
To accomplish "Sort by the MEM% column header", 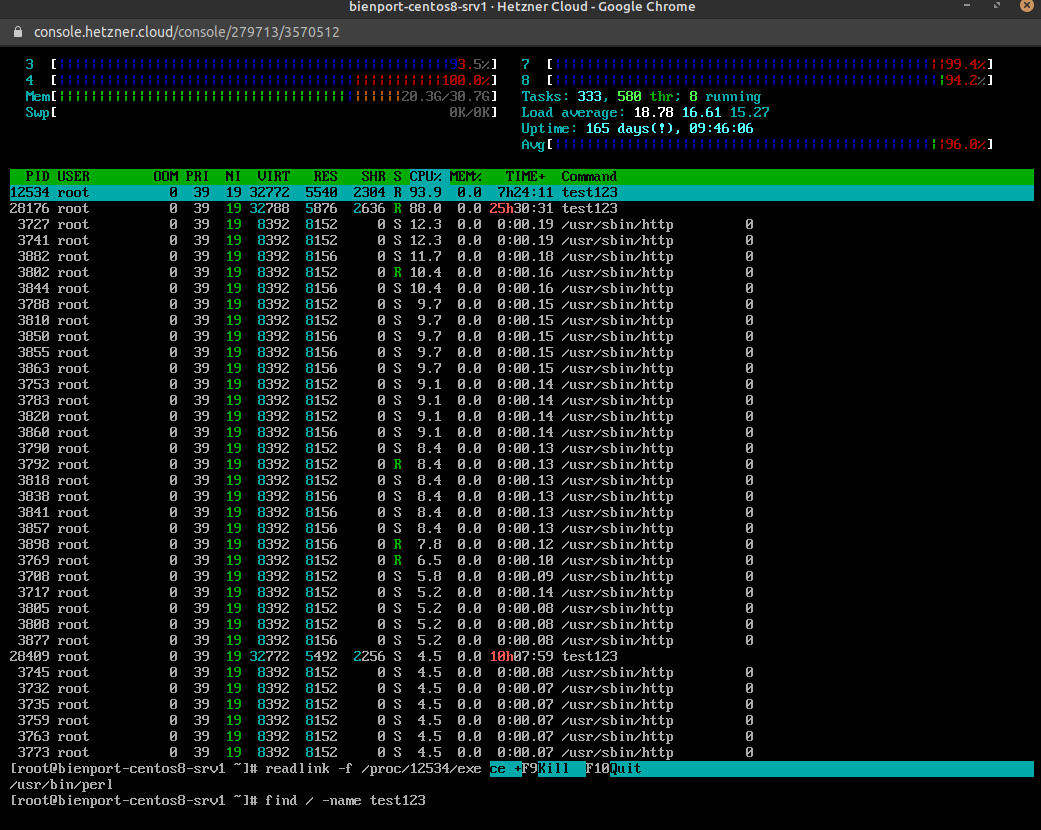I will [465, 177].
